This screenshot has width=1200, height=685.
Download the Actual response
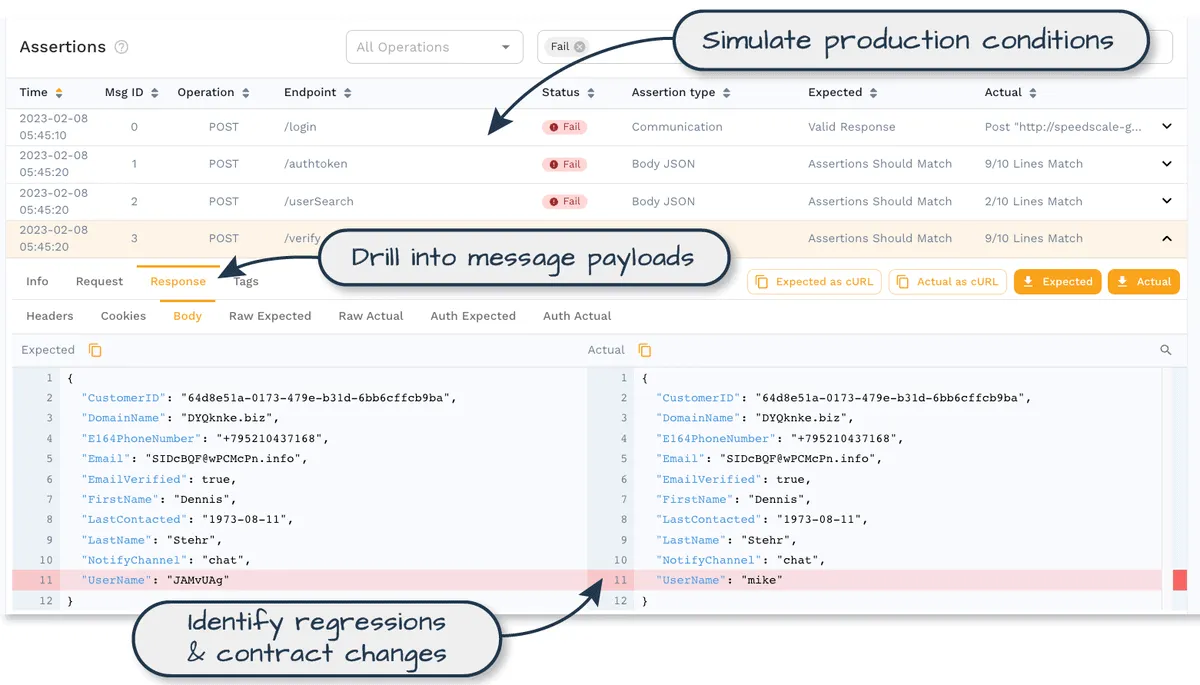tap(1143, 282)
